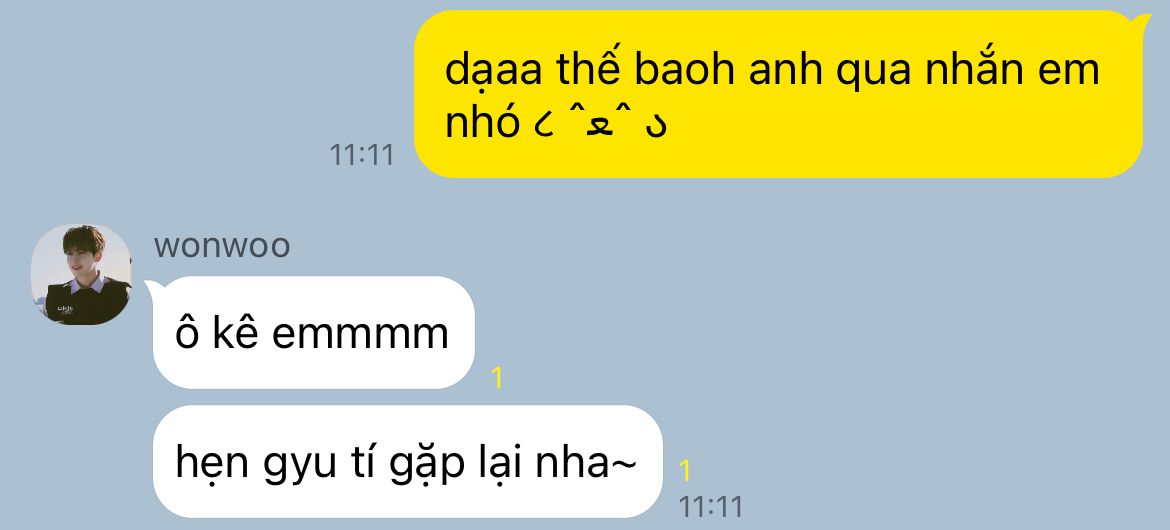The width and height of the screenshot is (1170, 530).
Task: Select the yellow sent message bubble
Action: point(778,94)
